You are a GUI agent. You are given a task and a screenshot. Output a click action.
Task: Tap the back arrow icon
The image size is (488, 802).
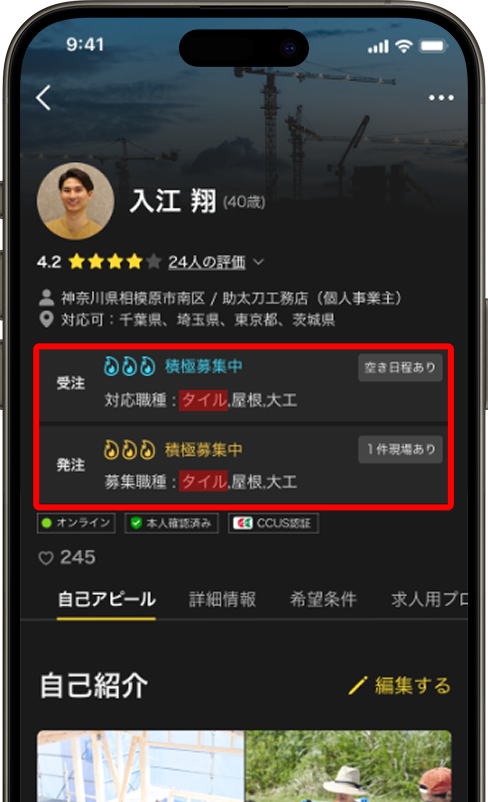43,98
